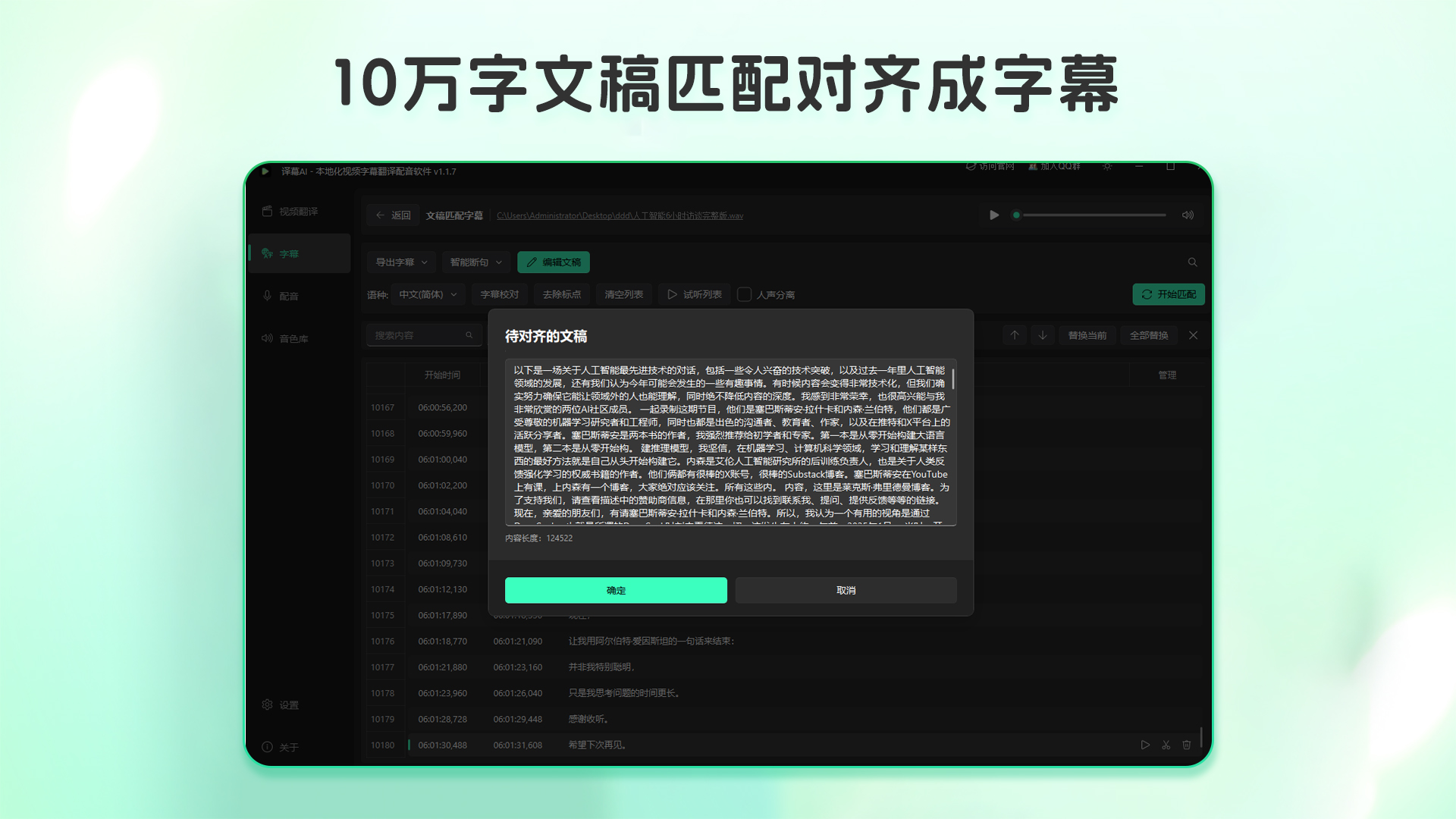This screenshot has width=1456, height=819.
Task: Visit the official site via 访问官网
Action: coord(990,166)
